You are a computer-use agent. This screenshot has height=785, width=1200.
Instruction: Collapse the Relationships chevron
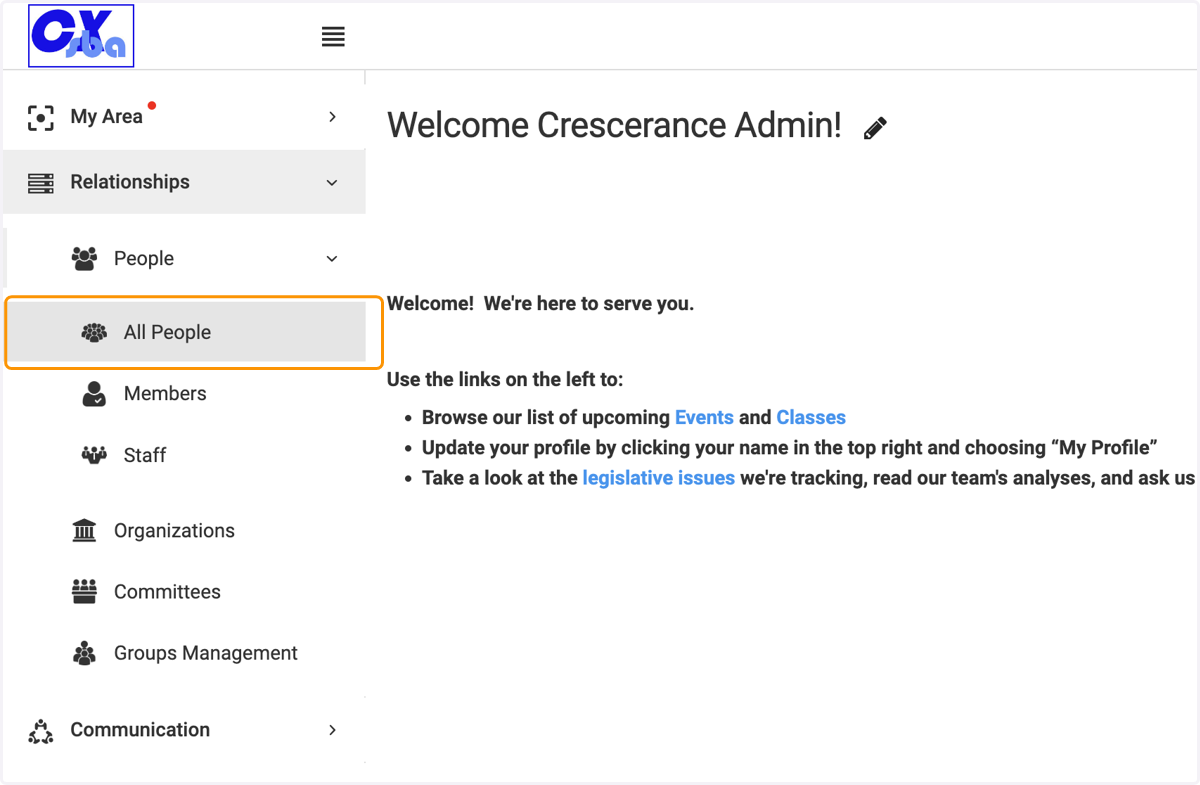click(332, 183)
